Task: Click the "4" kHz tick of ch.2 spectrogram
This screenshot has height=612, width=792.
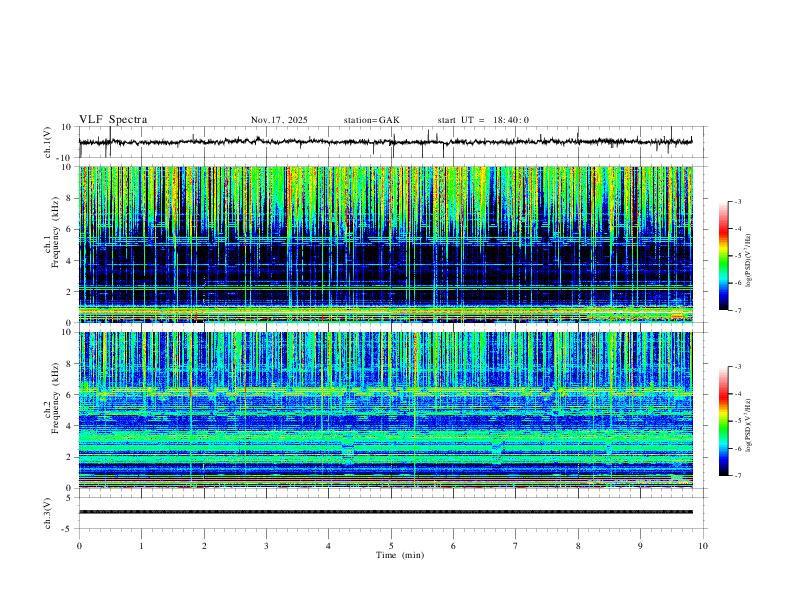Action: tap(70, 426)
